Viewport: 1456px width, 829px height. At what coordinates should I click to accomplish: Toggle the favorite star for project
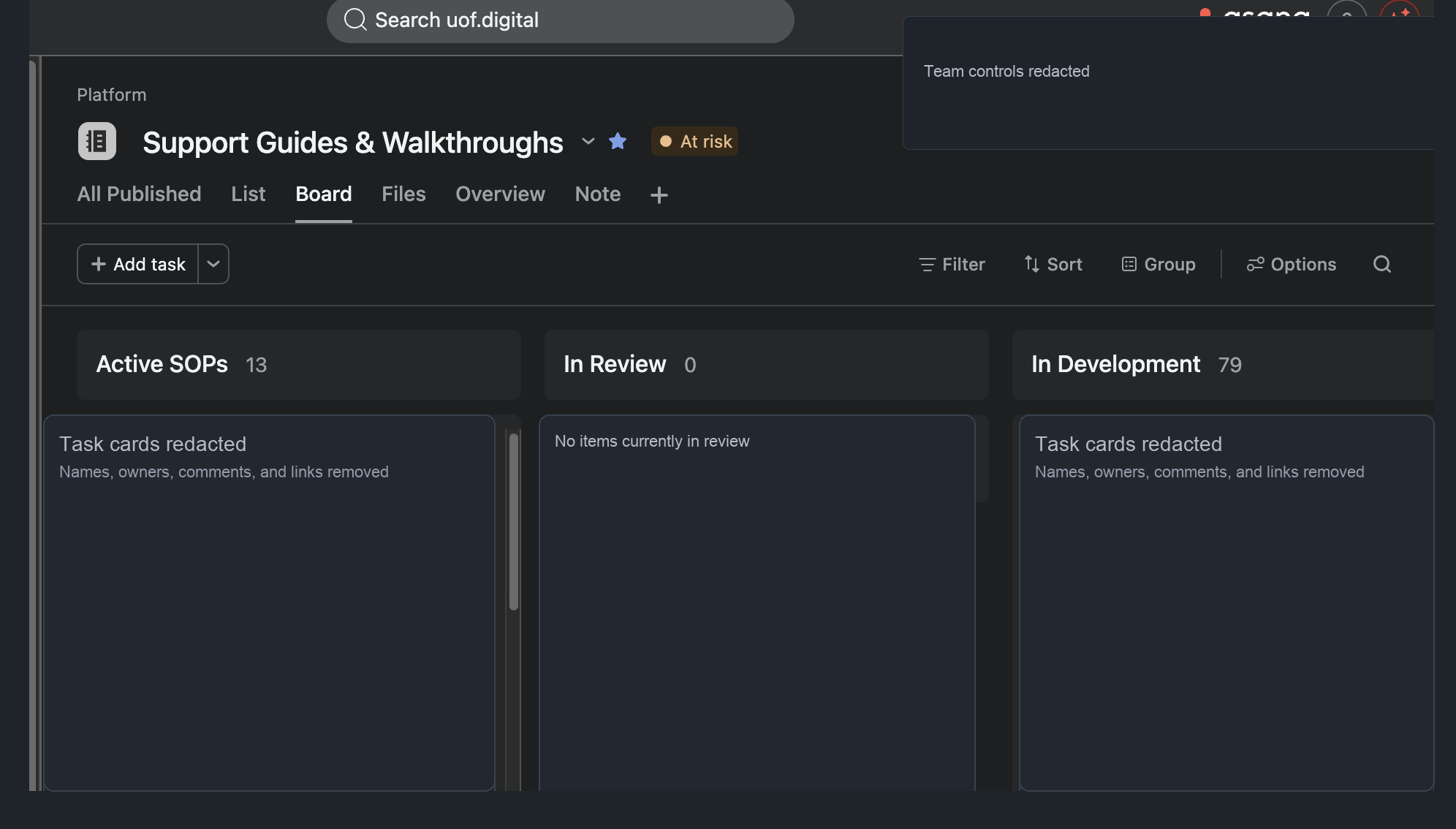[x=618, y=141]
